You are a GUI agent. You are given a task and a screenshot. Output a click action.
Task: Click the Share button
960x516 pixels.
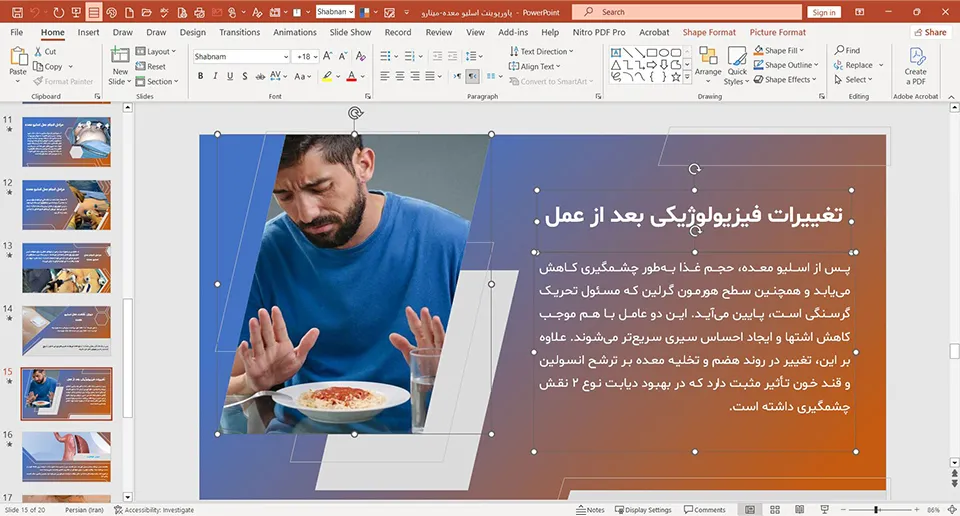tap(931, 32)
